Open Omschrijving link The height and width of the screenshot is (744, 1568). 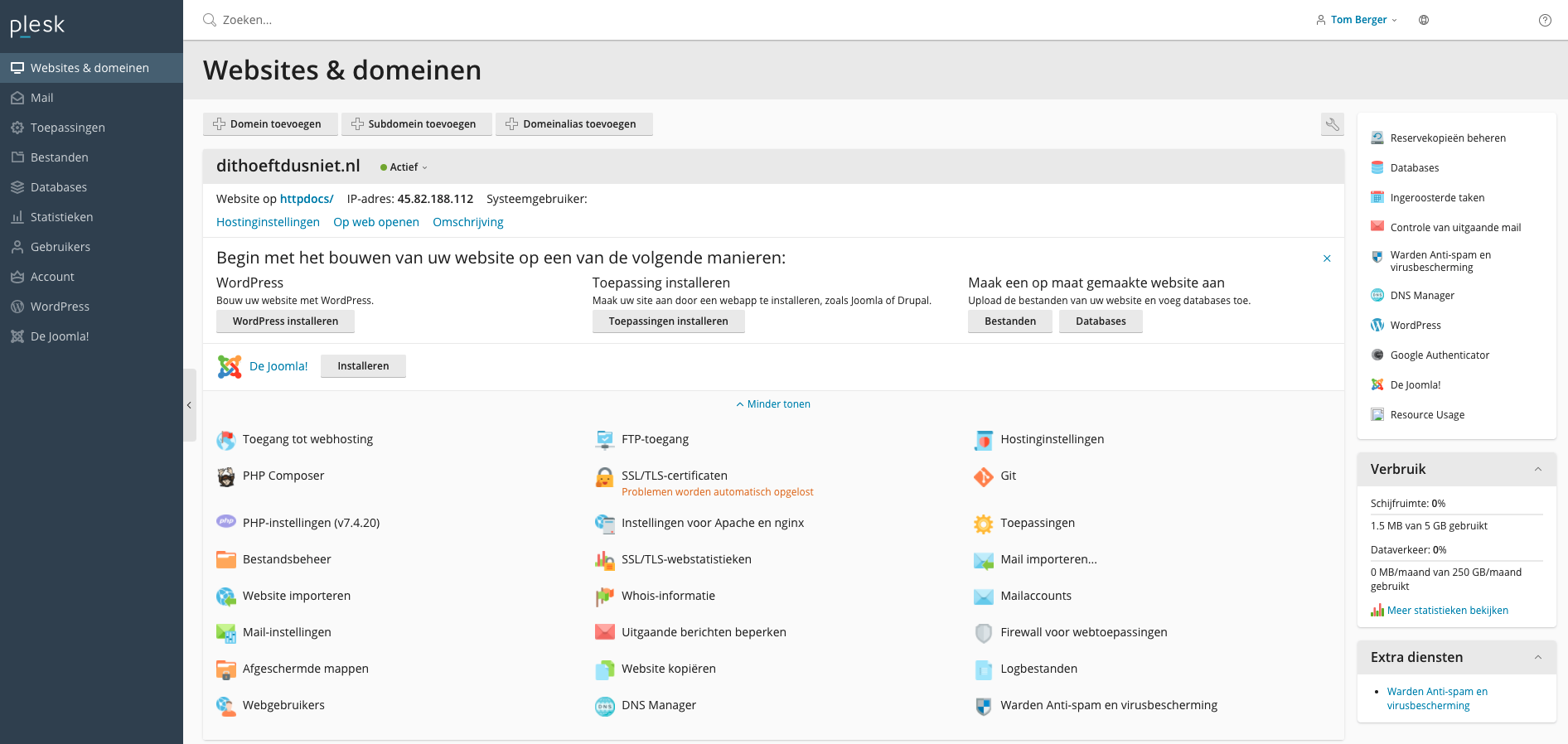tap(468, 222)
